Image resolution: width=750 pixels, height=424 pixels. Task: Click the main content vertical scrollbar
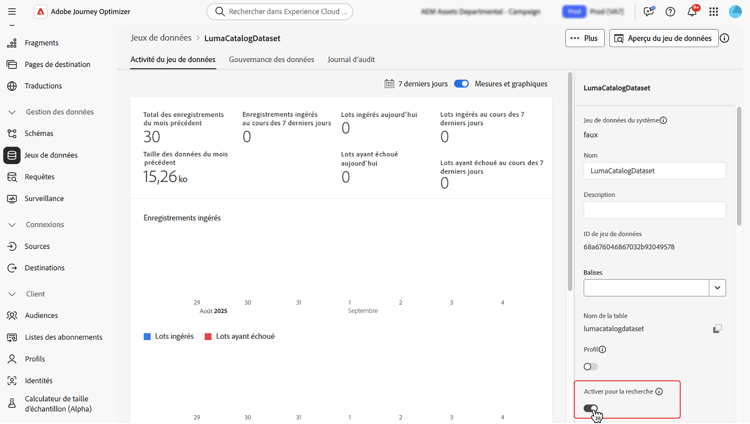pyautogui.click(x=570, y=182)
